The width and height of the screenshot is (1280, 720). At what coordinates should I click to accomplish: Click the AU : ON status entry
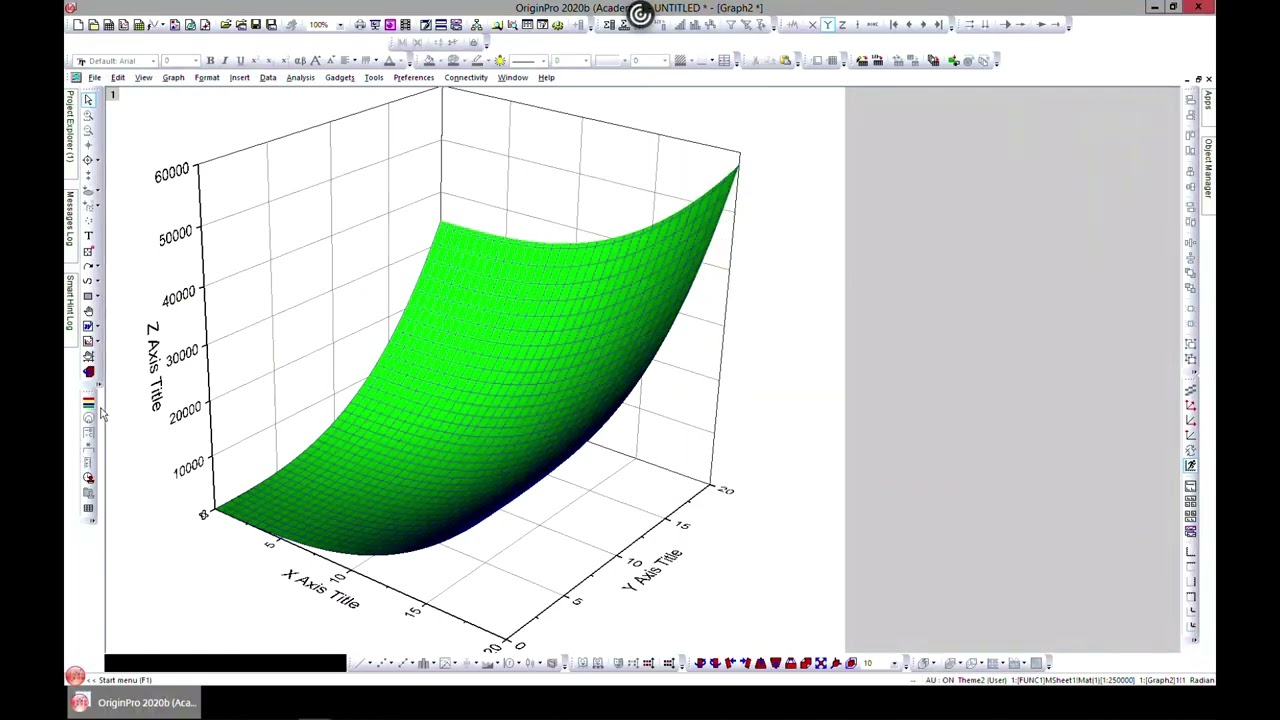point(940,680)
